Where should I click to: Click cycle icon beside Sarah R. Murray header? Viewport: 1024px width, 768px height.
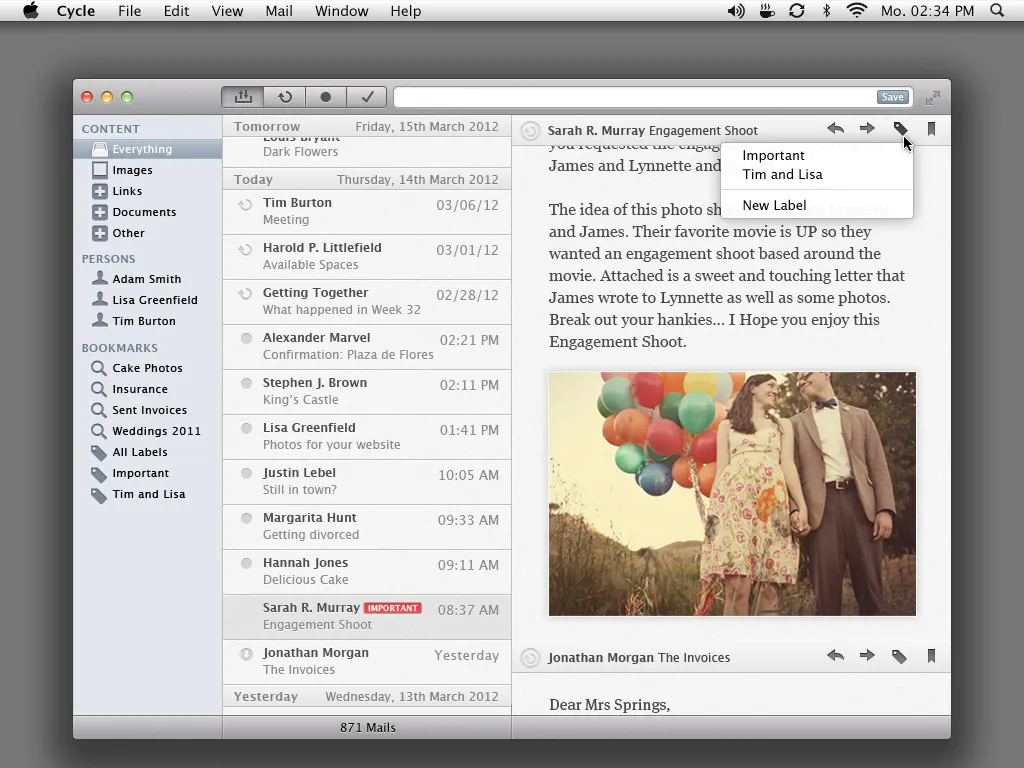[530, 131]
